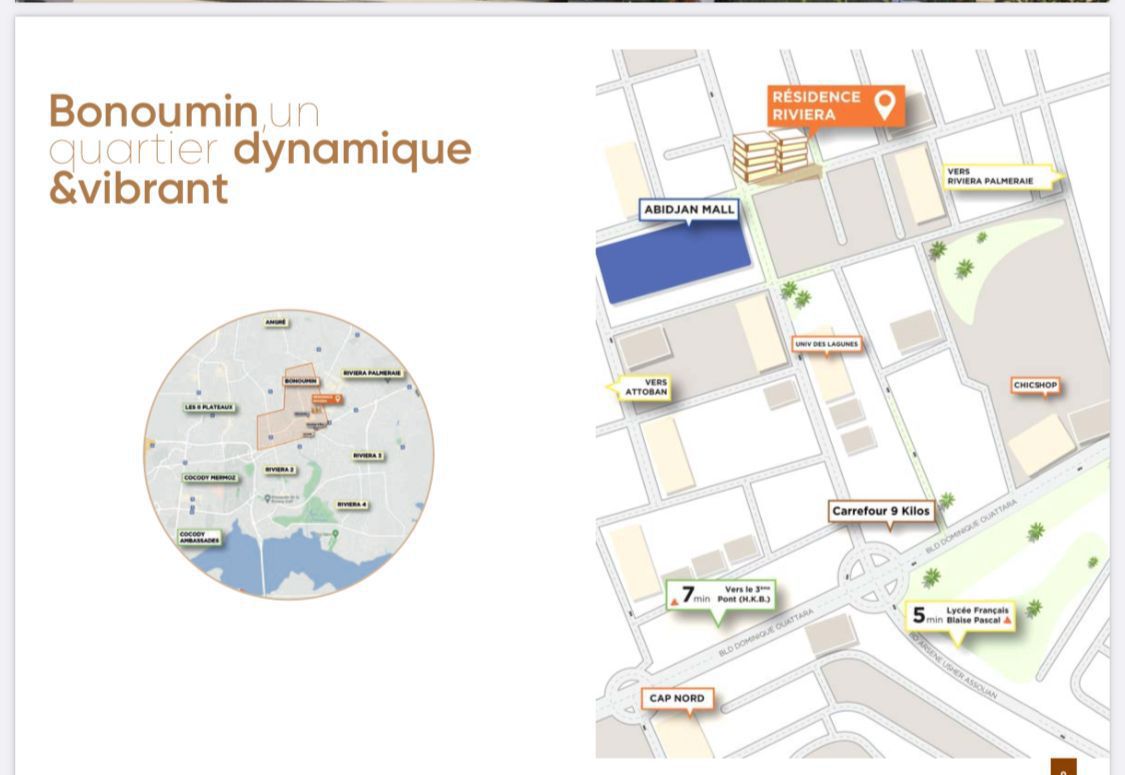Viewport: 1125px width, 775px height.
Task: Click the location pin on Résidence Riviera label
Action: click(x=884, y=104)
